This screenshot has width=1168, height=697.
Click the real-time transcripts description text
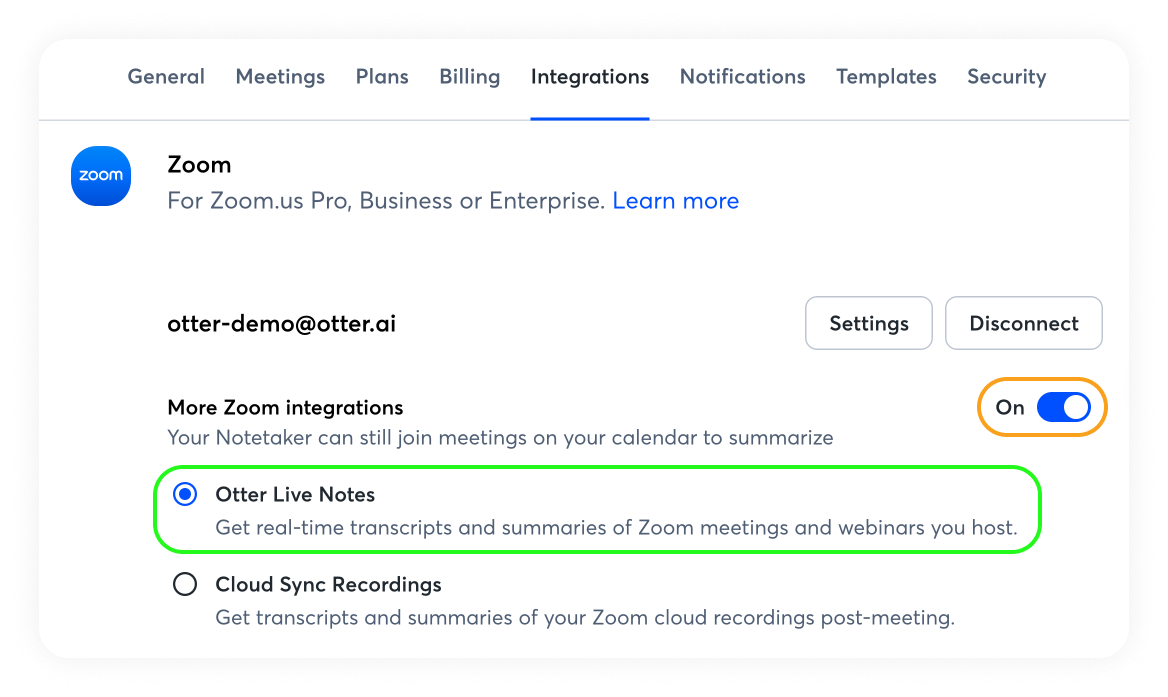(616, 528)
